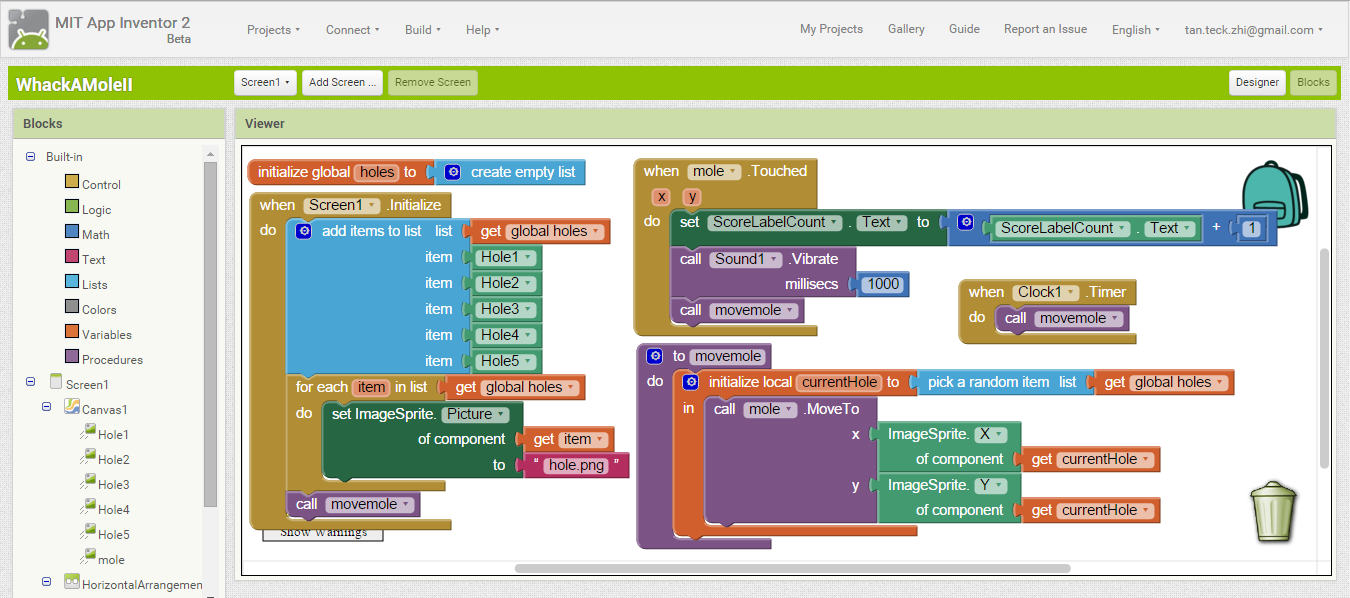The height and width of the screenshot is (598, 1350).
Task: Open Sound1 dropdown in Vibrate call block
Action: click(747, 259)
